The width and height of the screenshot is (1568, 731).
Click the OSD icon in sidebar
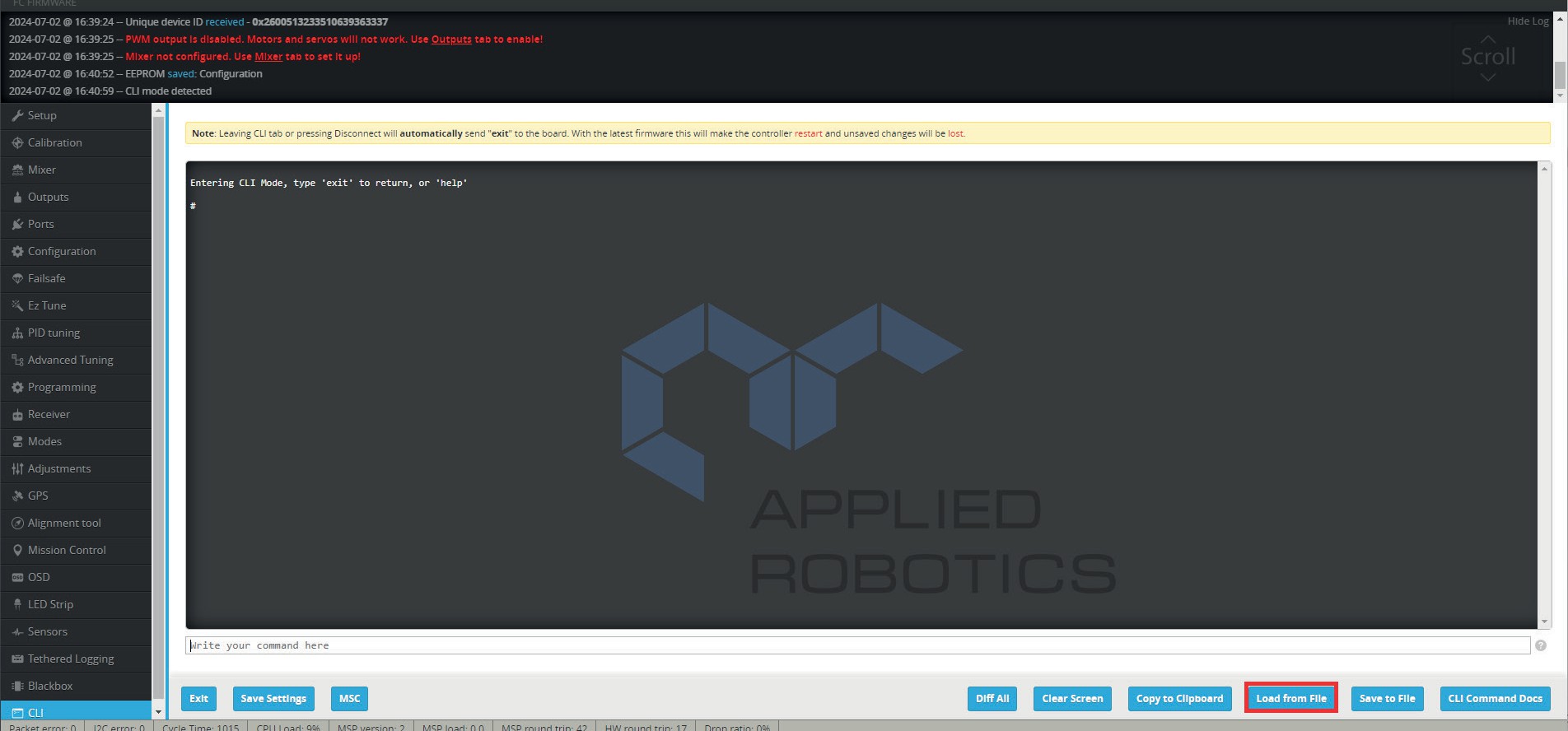click(x=17, y=578)
